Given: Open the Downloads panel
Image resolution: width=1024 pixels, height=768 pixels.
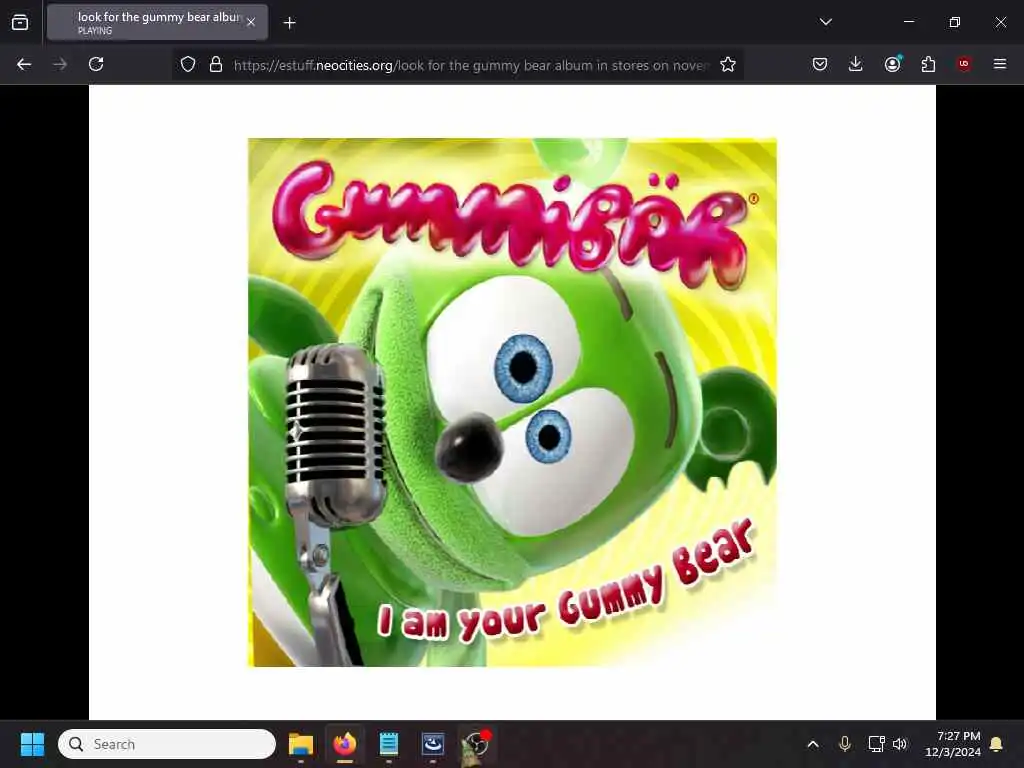Looking at the screenshot, I should 856,64.
